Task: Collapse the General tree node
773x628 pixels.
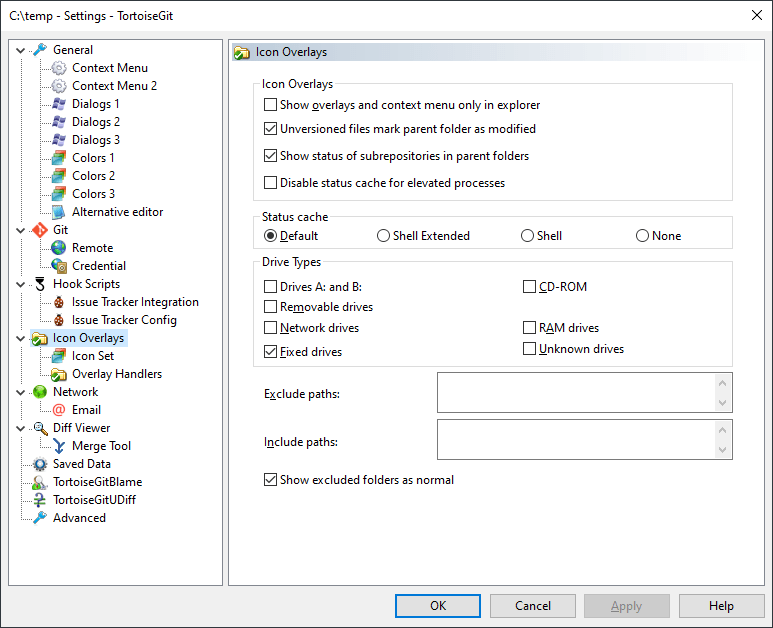Action: click(21, 50)
